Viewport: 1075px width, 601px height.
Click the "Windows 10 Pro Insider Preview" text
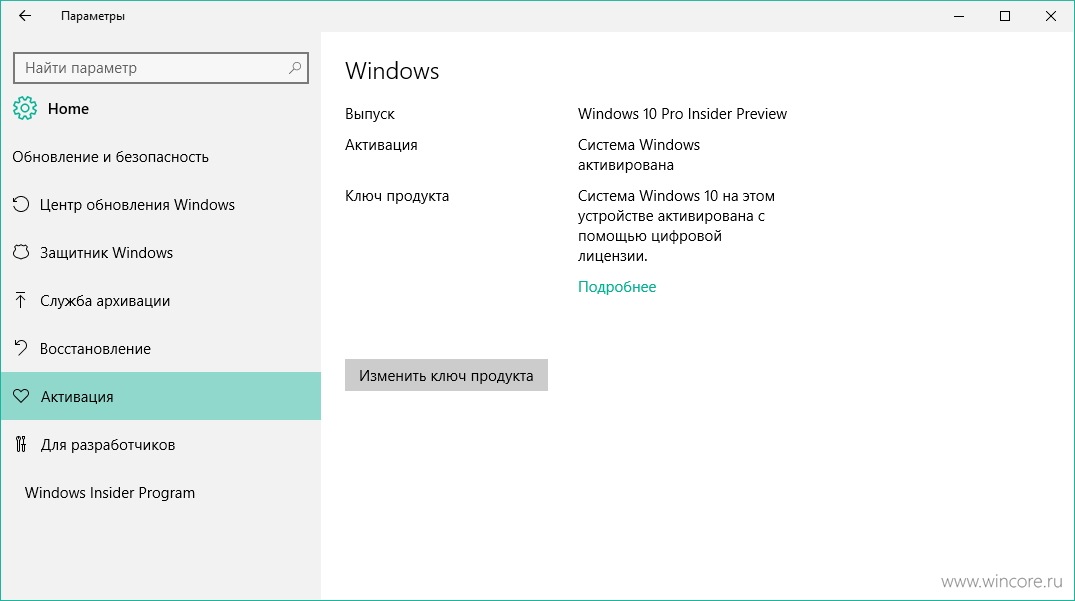tap(682, 114)
